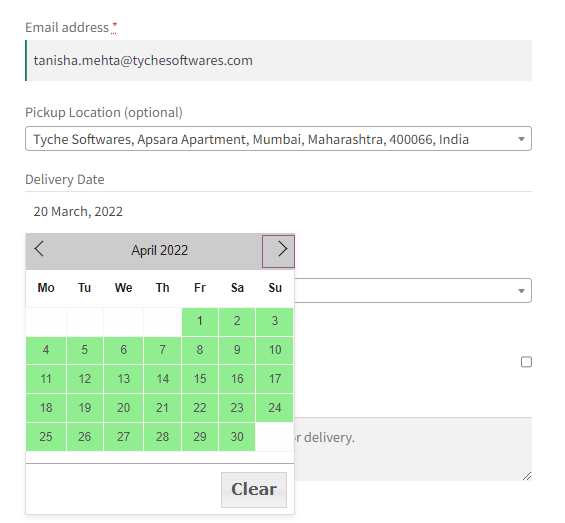Go to next month in calendar
The width and height of the screenshot is (565, 523).
click(278, 251)
